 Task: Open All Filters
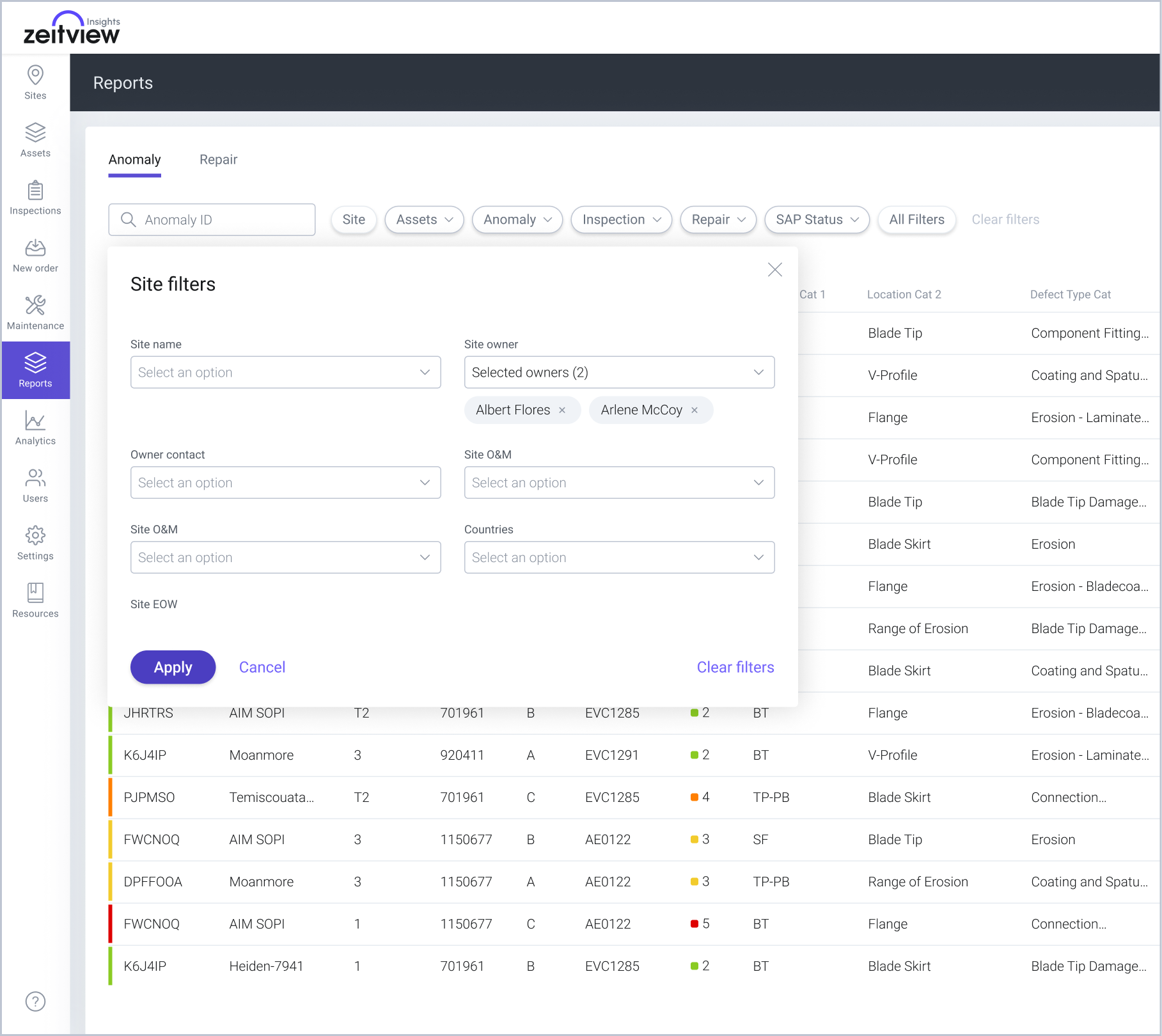pyautogui.click(x=916, y=220)
